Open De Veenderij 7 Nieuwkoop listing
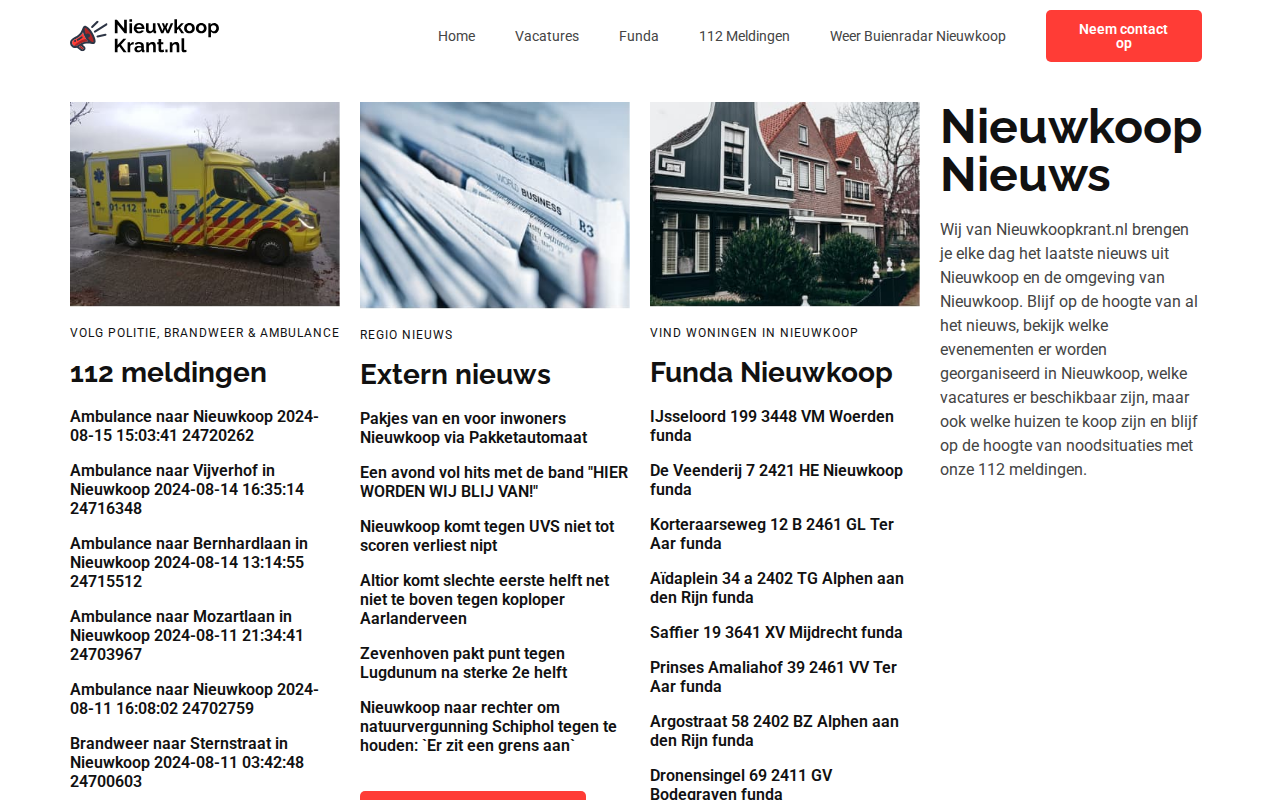Image resolution: width=1280 pixels, height=800 pixels. coord(776,480)
